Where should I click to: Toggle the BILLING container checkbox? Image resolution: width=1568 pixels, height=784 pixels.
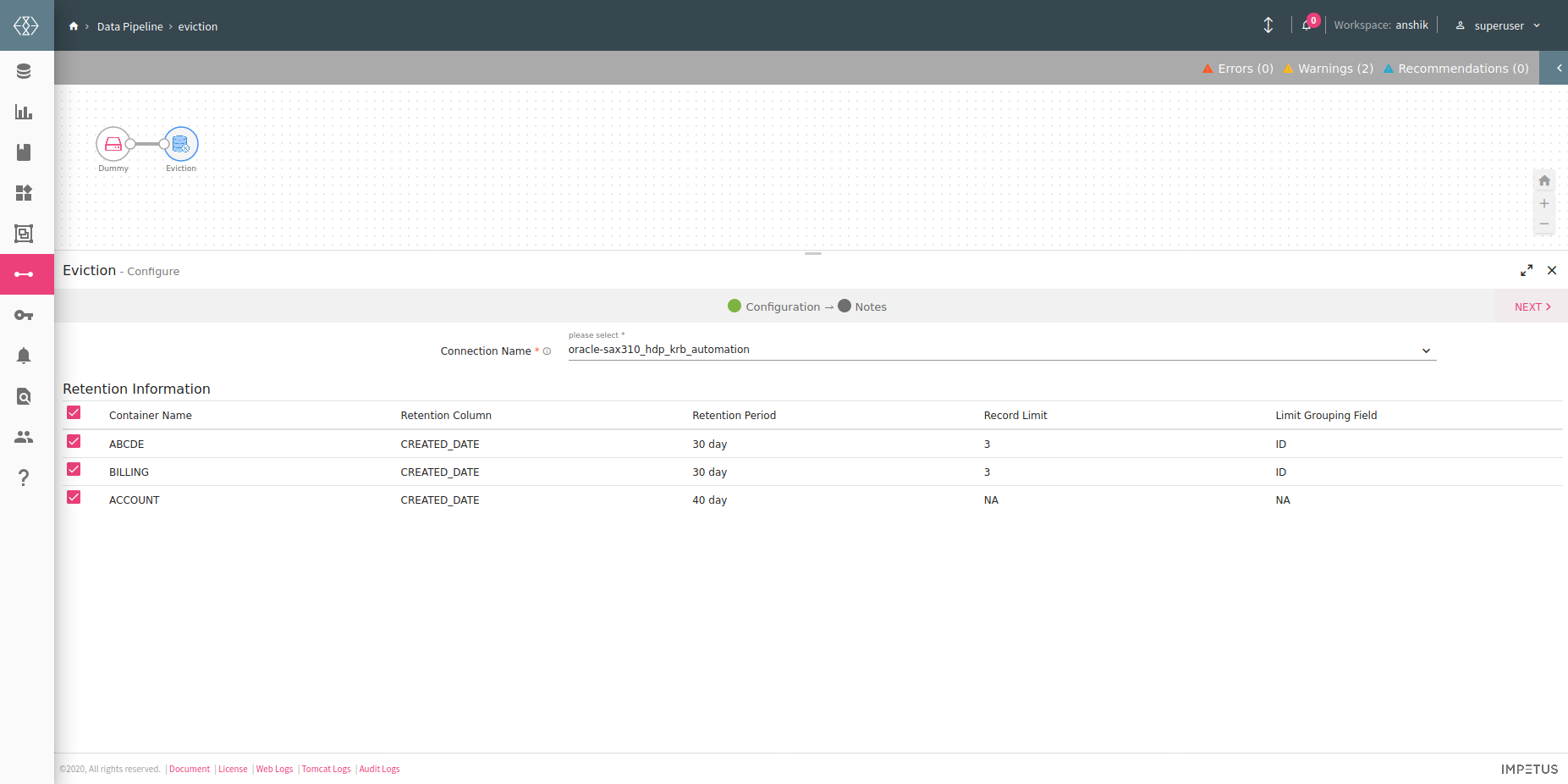pos(74,470)
